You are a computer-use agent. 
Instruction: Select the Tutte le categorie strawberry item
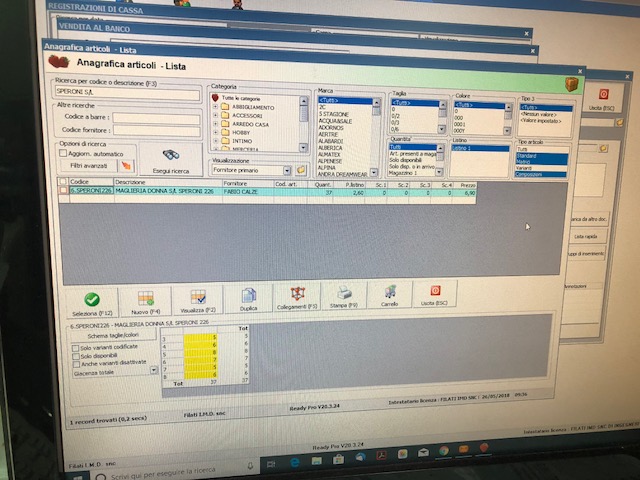tap(237, 98)
